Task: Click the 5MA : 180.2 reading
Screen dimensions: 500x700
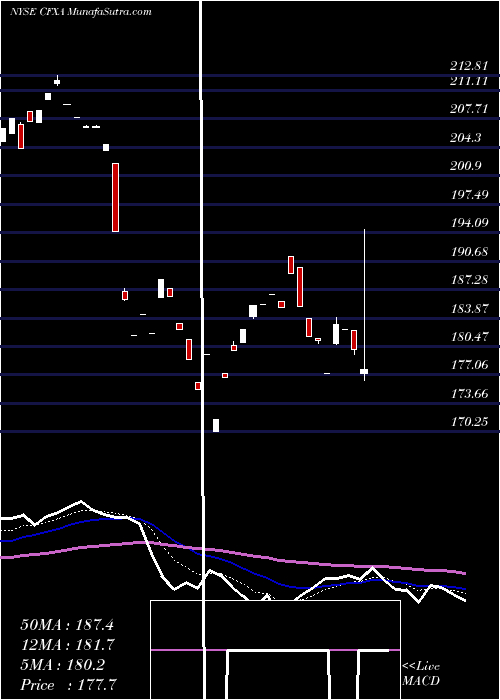Action: click(x=62, y=665)
